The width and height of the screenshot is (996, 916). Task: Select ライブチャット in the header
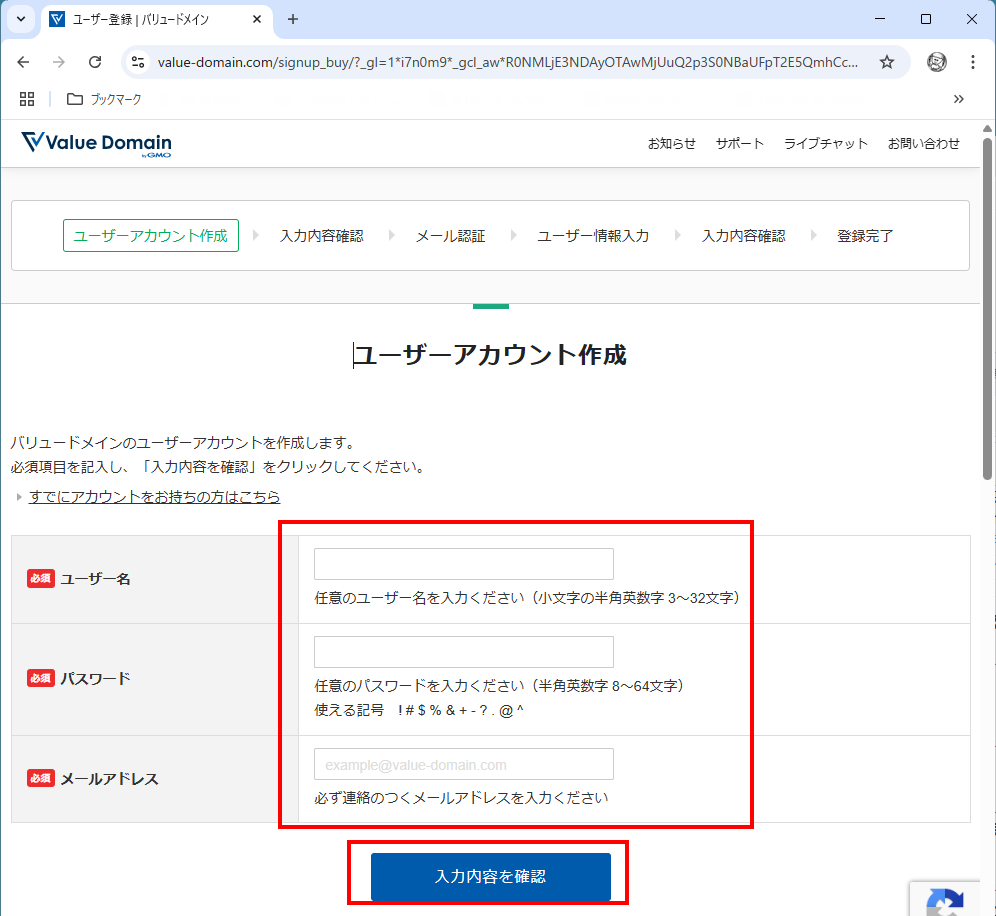pos(825,143)
